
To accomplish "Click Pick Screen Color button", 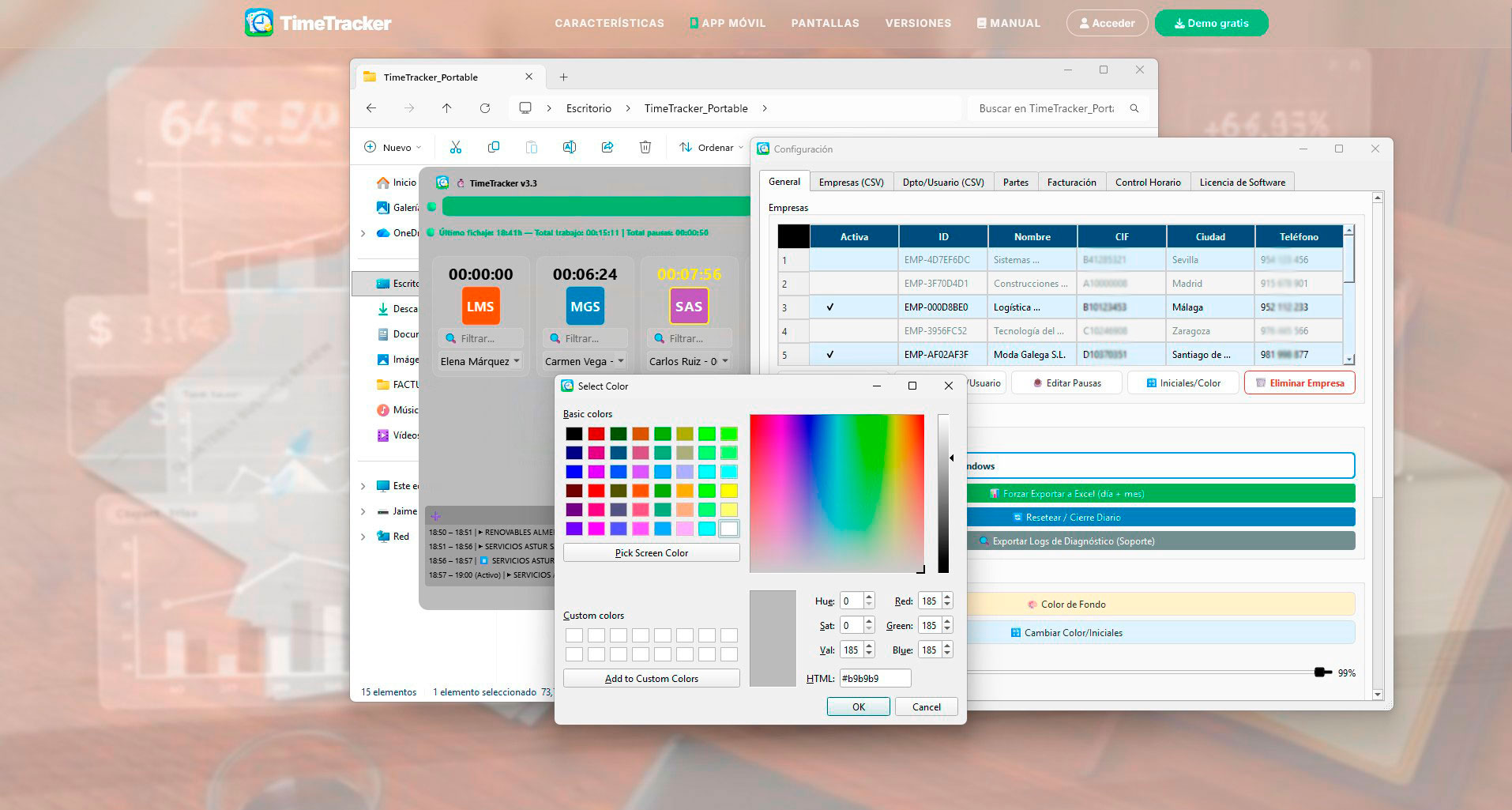I will 651,552.
